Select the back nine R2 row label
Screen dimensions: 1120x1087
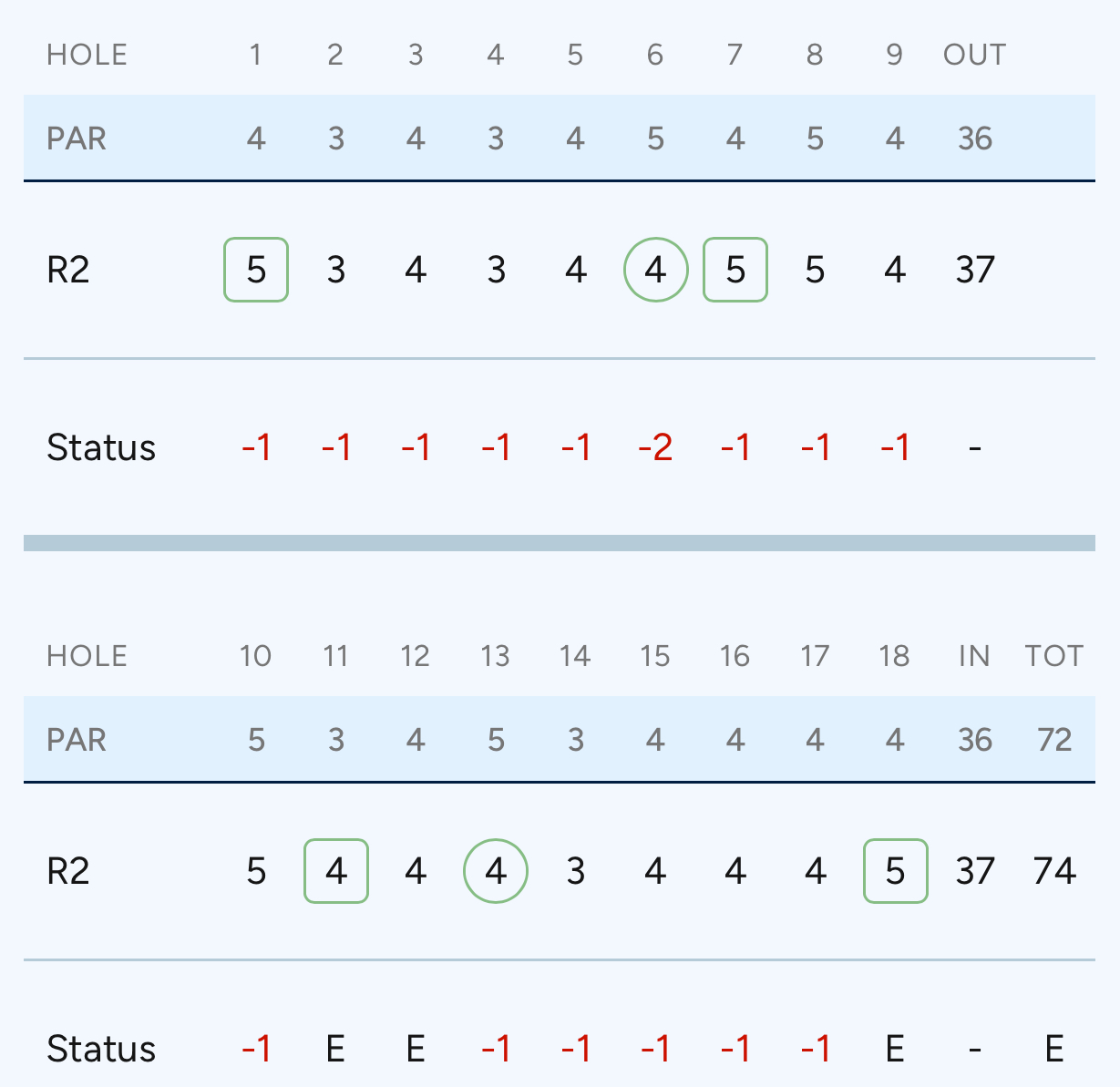tap(68, 871)
